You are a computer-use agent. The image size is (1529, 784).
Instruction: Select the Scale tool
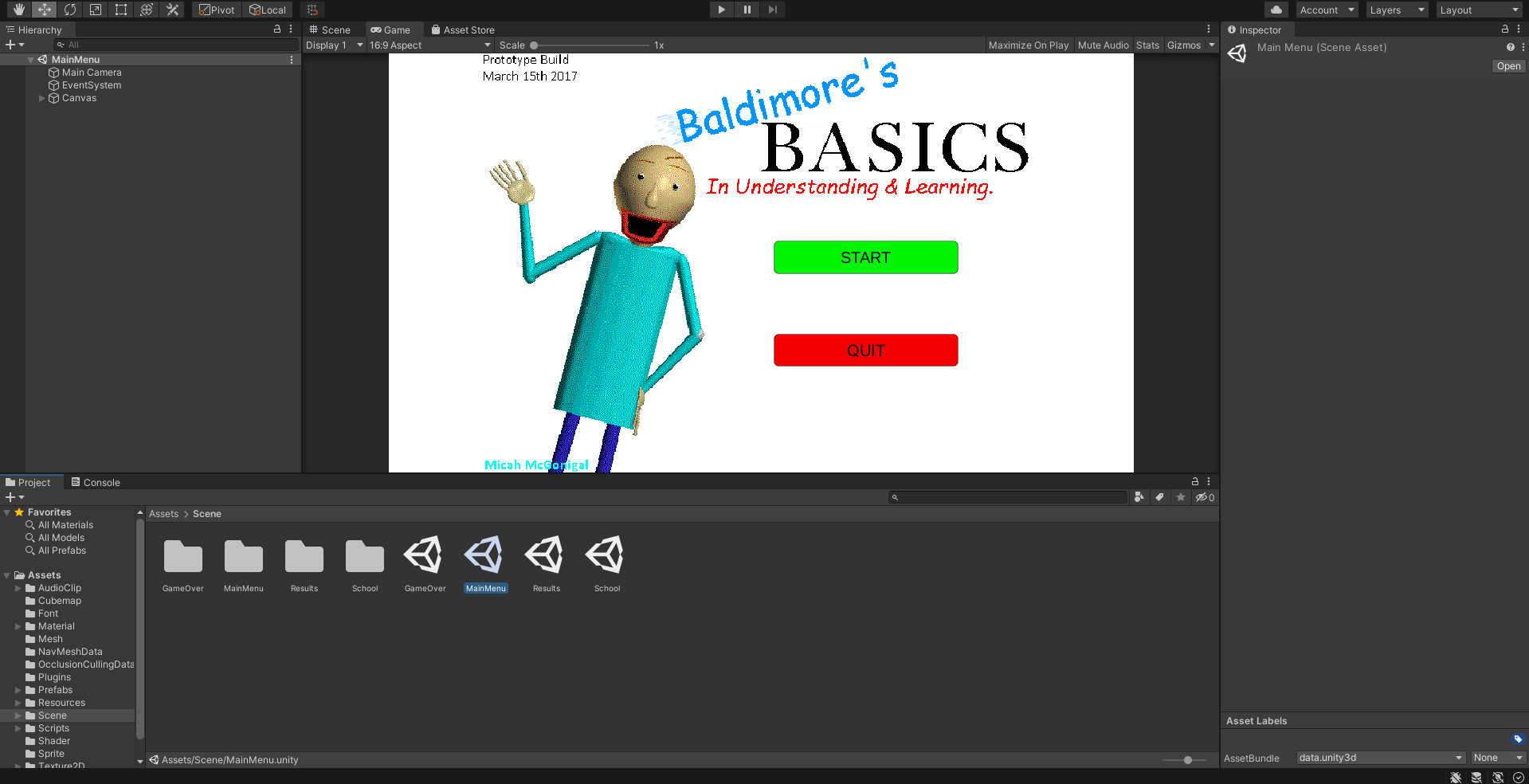click(96, 10)
